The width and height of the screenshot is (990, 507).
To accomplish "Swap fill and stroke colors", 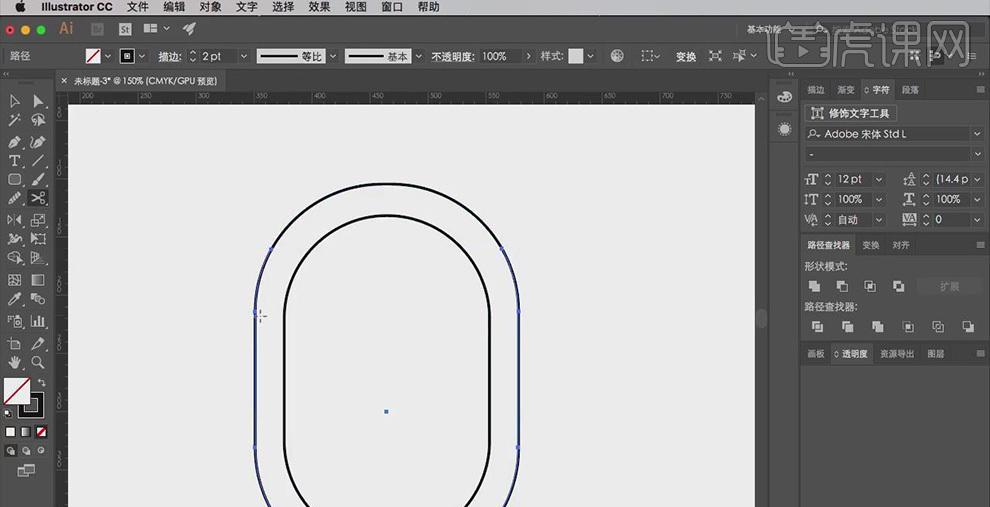I will pyautogui.click(x=42, y=383).
